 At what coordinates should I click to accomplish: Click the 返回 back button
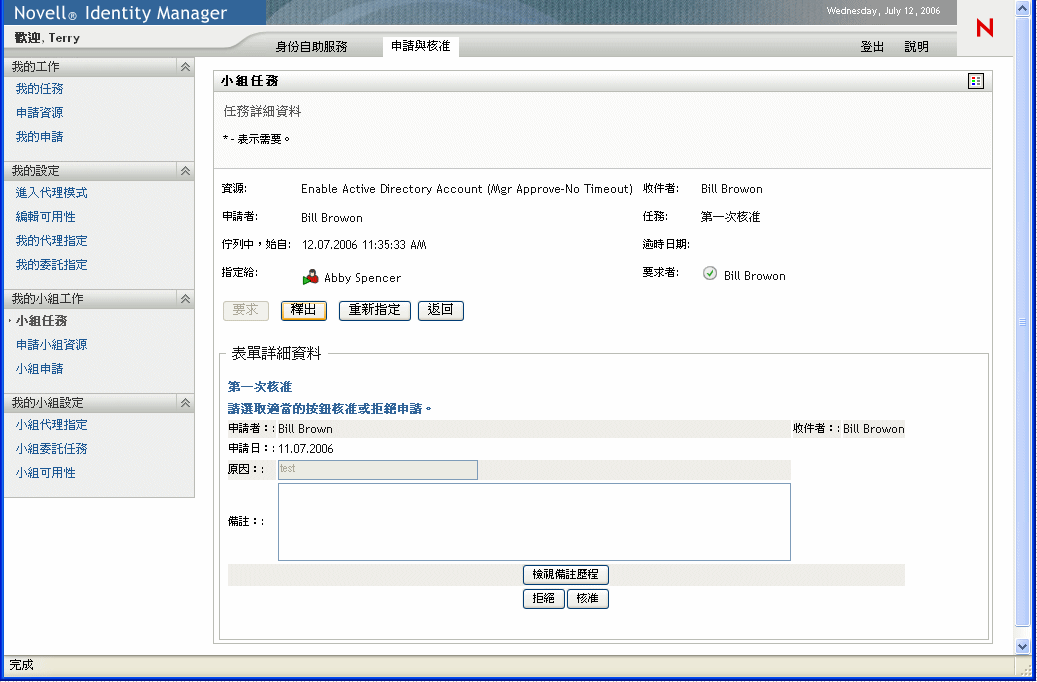441,310
